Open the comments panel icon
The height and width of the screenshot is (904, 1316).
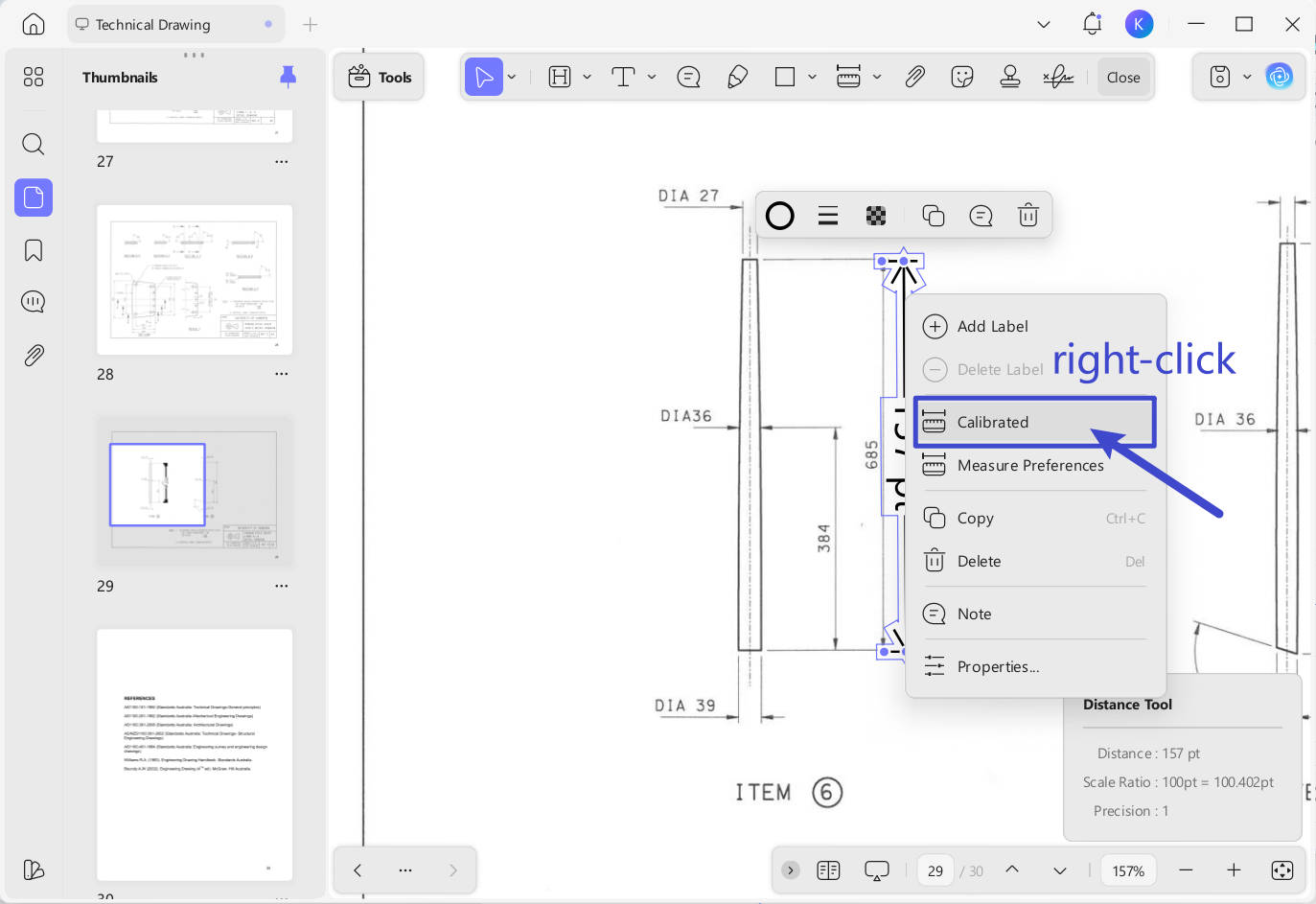coord(34,302)
